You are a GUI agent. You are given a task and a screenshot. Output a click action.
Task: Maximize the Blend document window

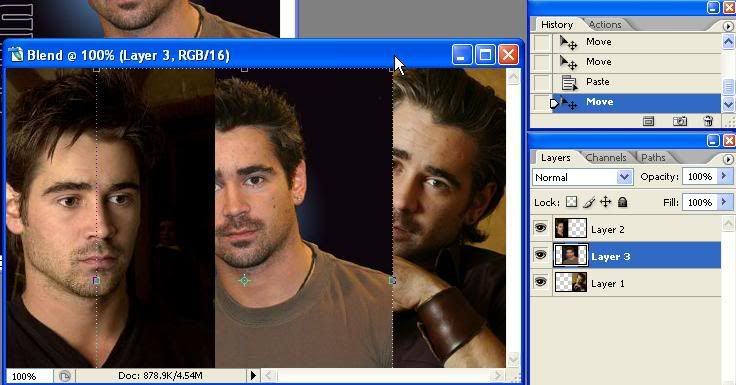click(x=485, y=55)
